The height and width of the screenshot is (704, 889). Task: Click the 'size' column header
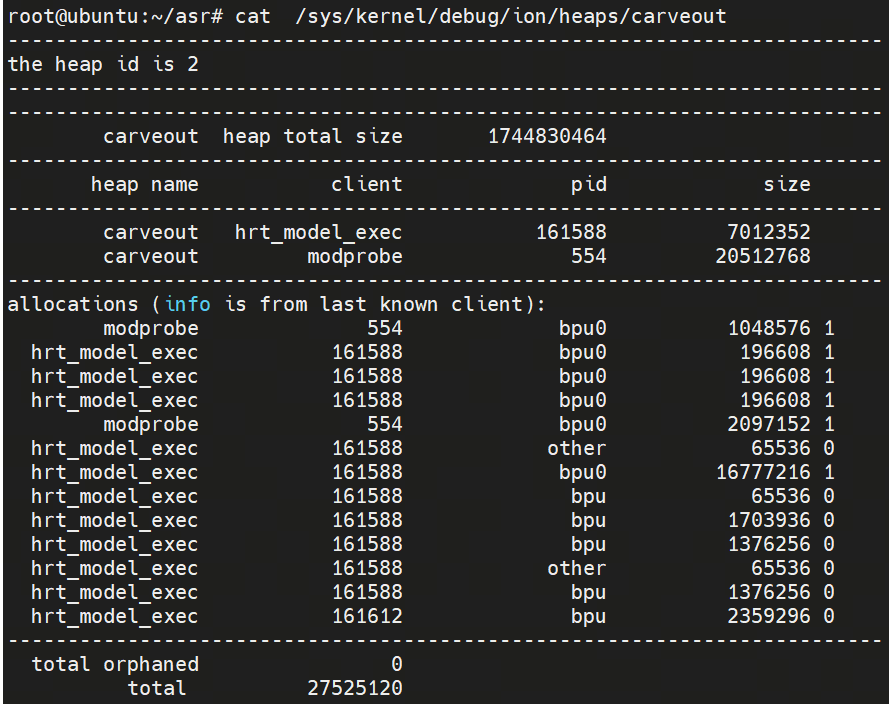pyautogui.click(x=787, y=184)
